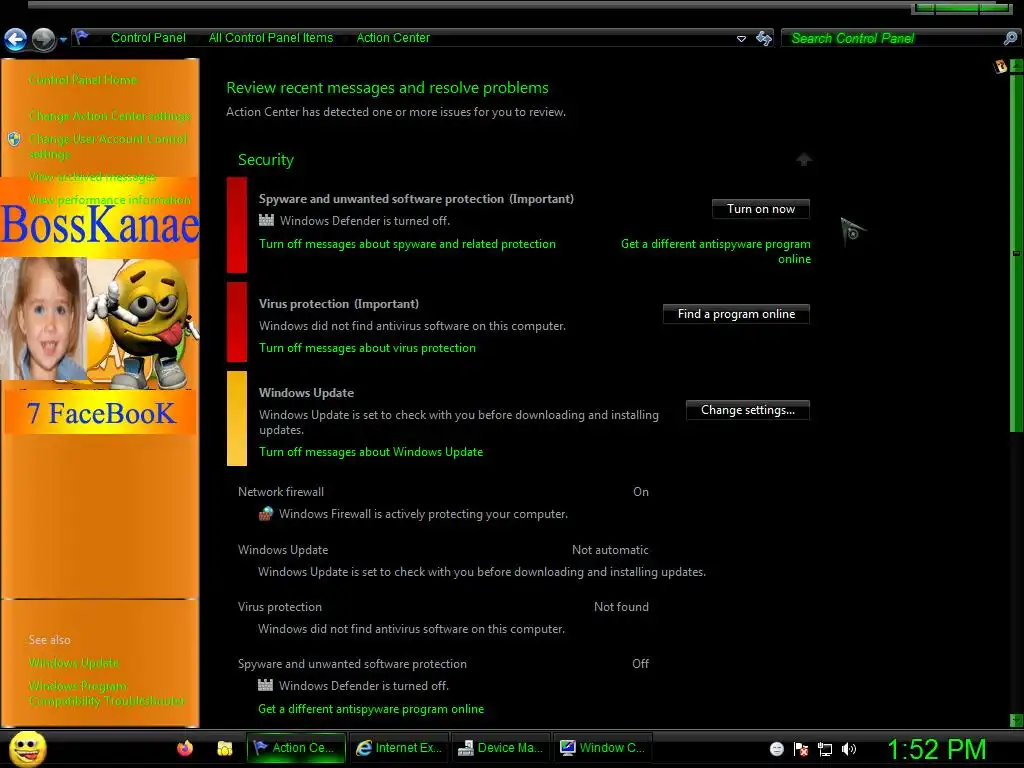Click the UAC shield icon
1024x768 pixels.
click(14, 139)
